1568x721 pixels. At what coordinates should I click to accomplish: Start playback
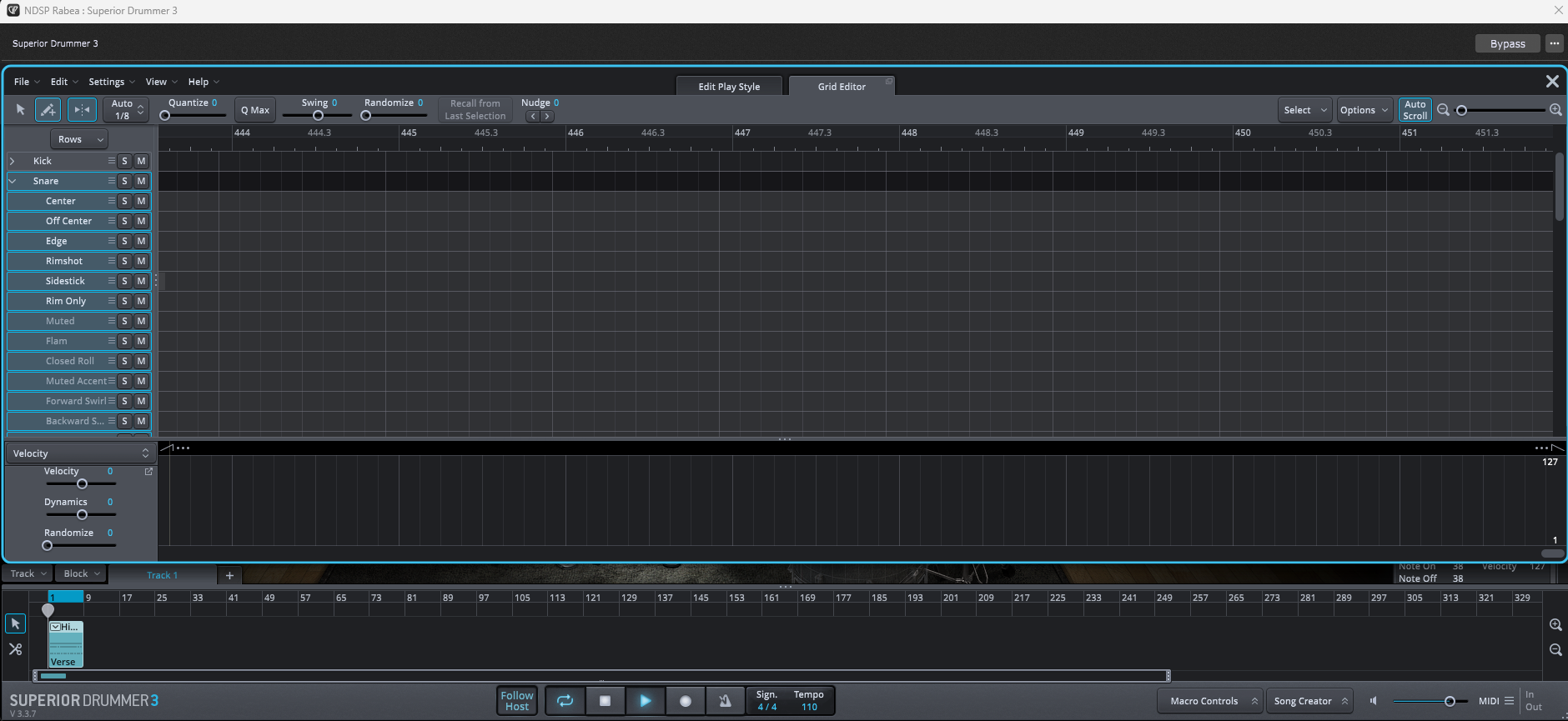(645, 701)
